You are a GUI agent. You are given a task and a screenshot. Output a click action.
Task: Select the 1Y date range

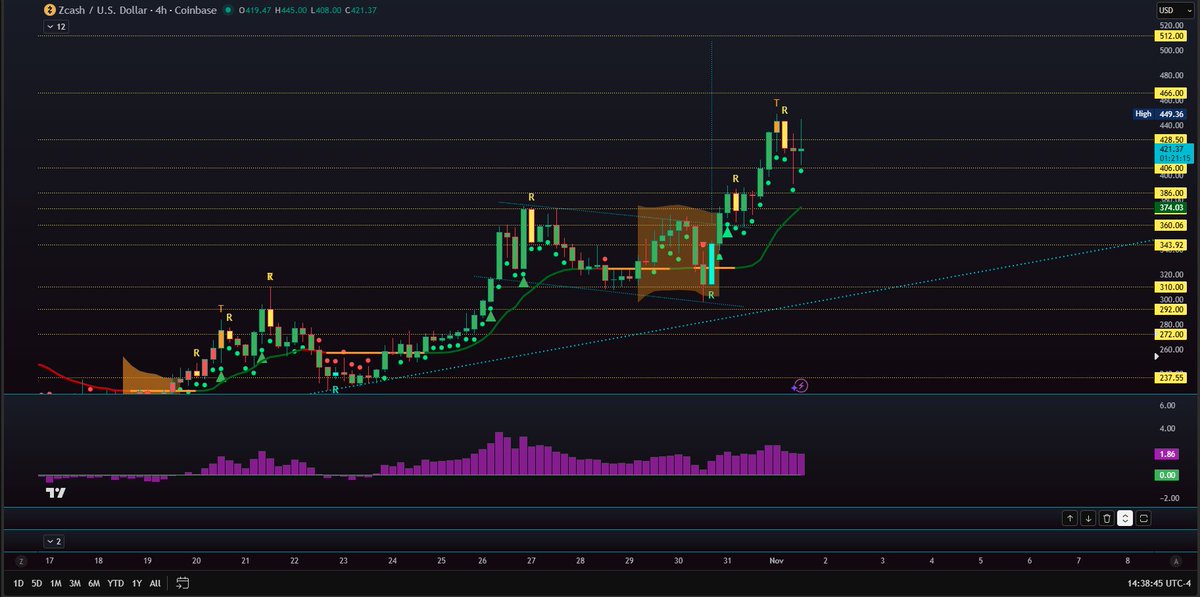click(136, 582)
